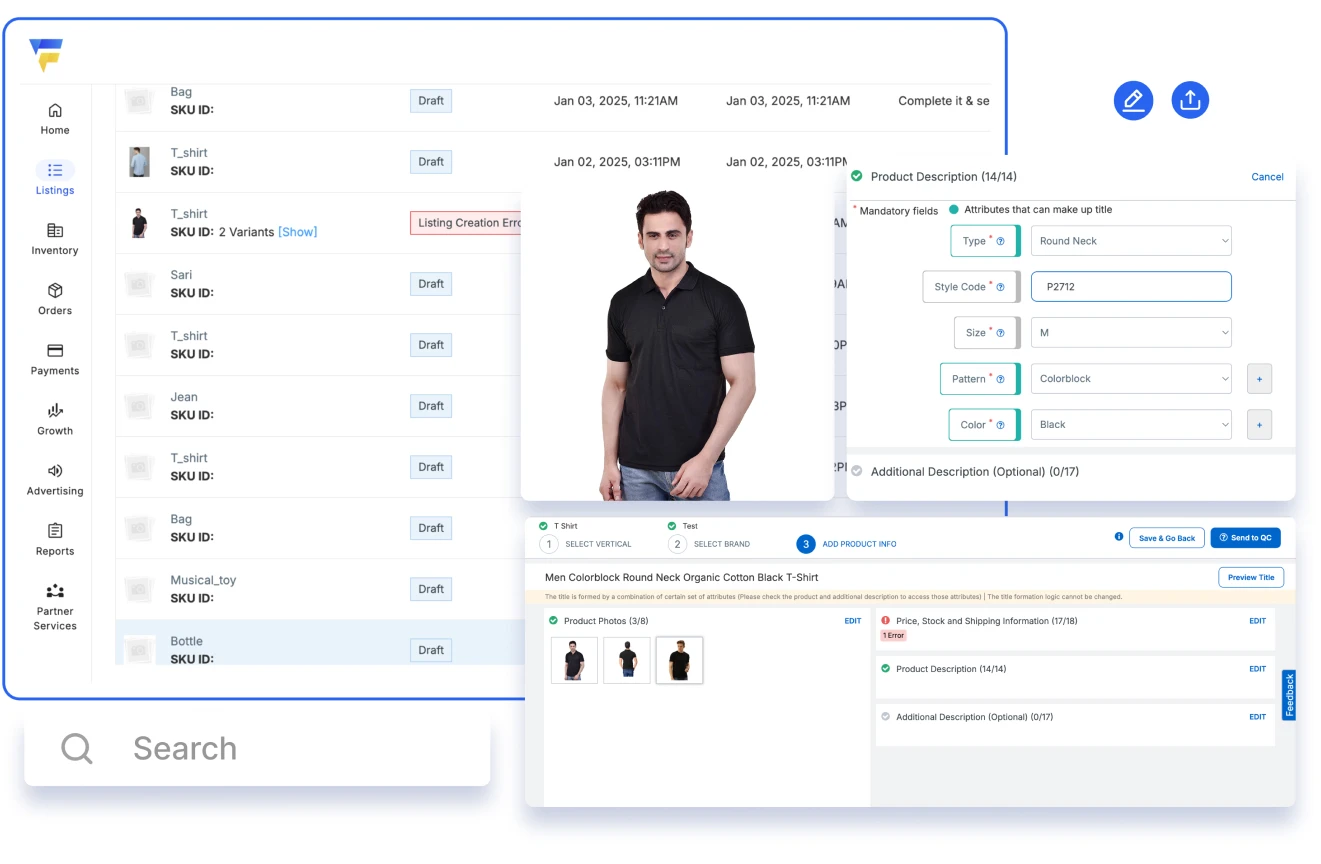
Task: Expand Additional Description (Optional) section
Action: tap(974, 472)
